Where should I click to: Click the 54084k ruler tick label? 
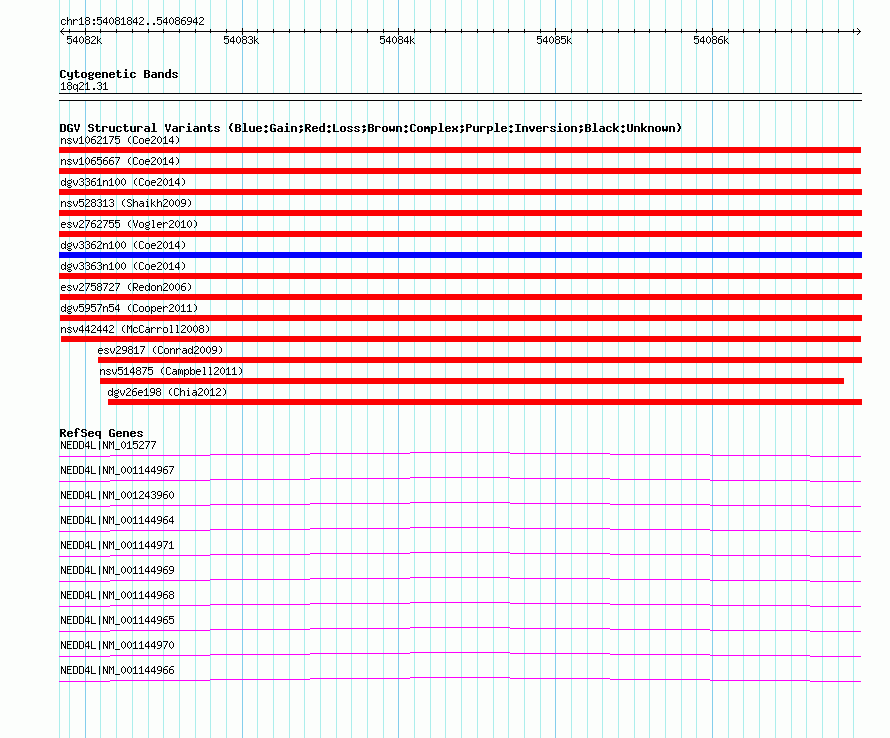point(397,40)
